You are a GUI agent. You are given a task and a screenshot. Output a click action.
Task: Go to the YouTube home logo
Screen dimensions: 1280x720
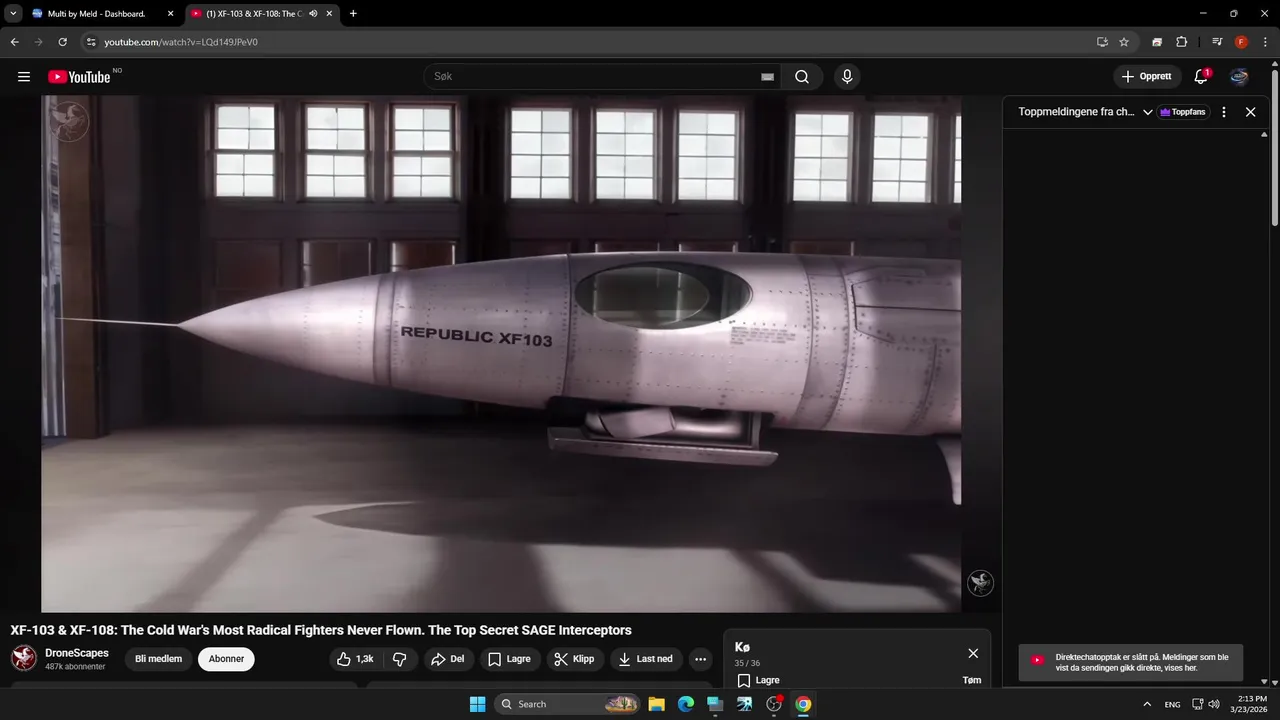pyautogui.click(x=79, y=77)
